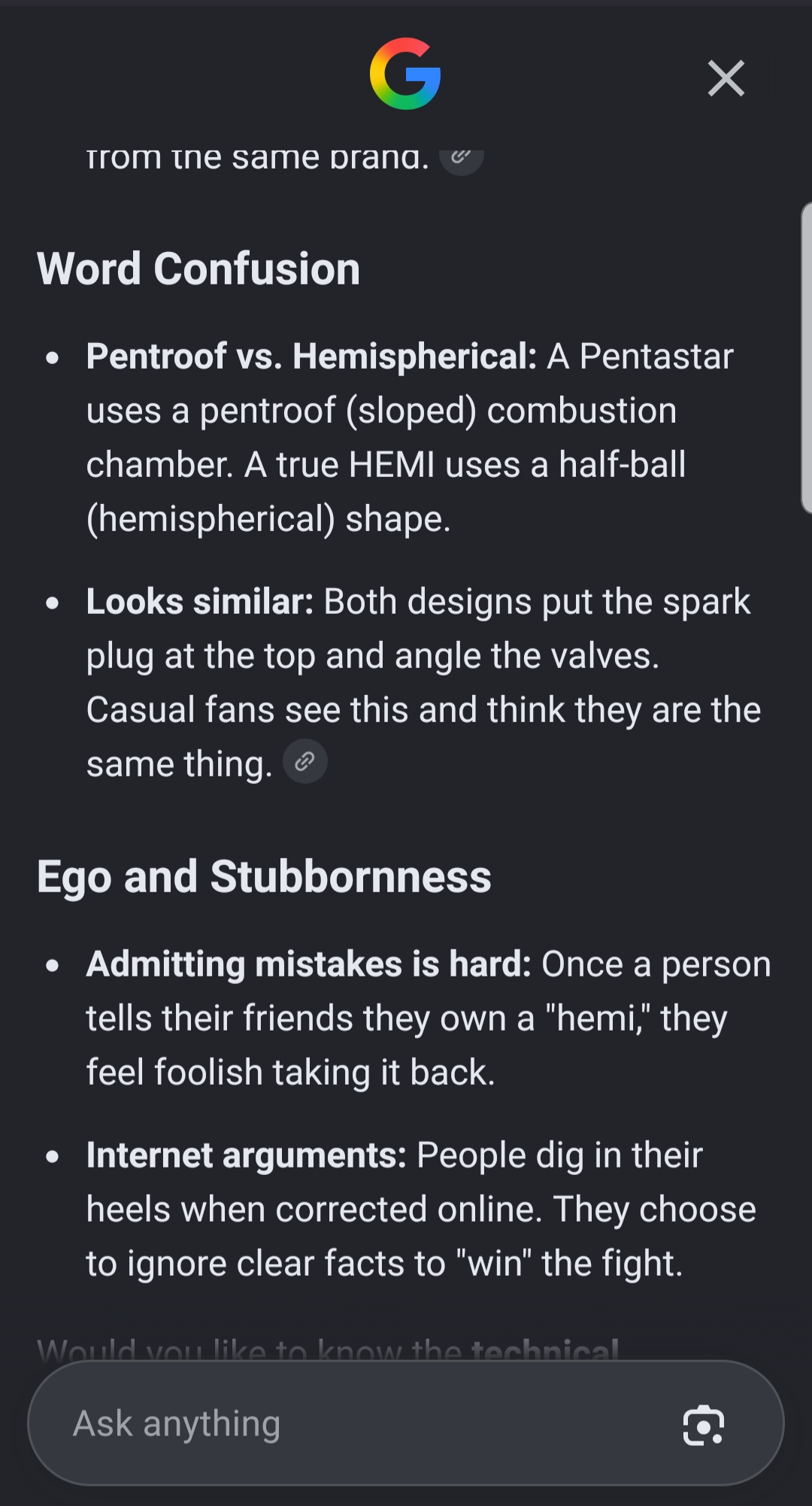Click the word "HEMI" in first bullet
Screen dimensions: 812x1506
pyautogui.click(x=392, y=464)
